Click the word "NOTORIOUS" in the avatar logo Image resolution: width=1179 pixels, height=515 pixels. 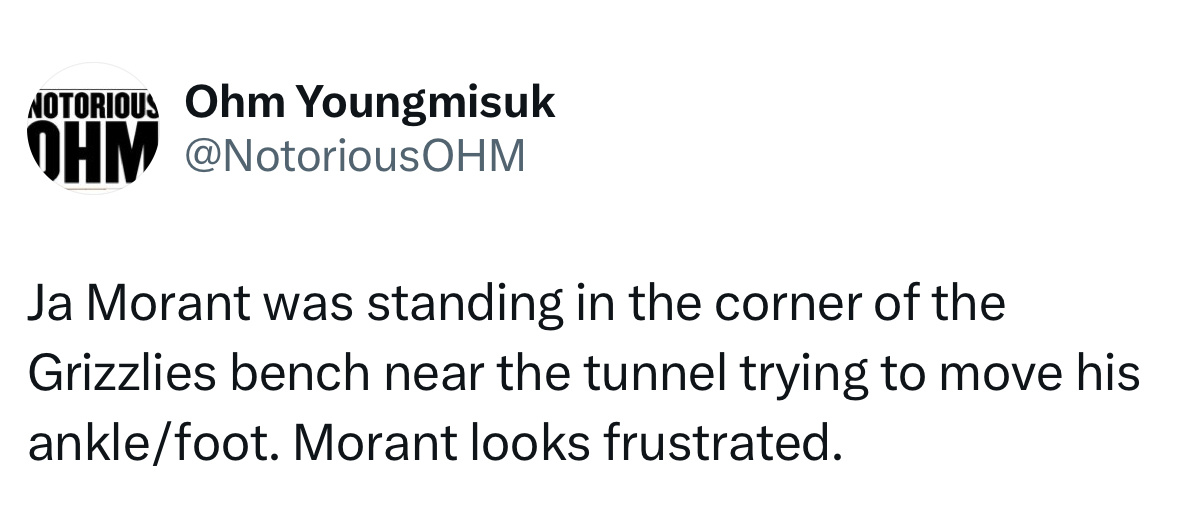92,103
